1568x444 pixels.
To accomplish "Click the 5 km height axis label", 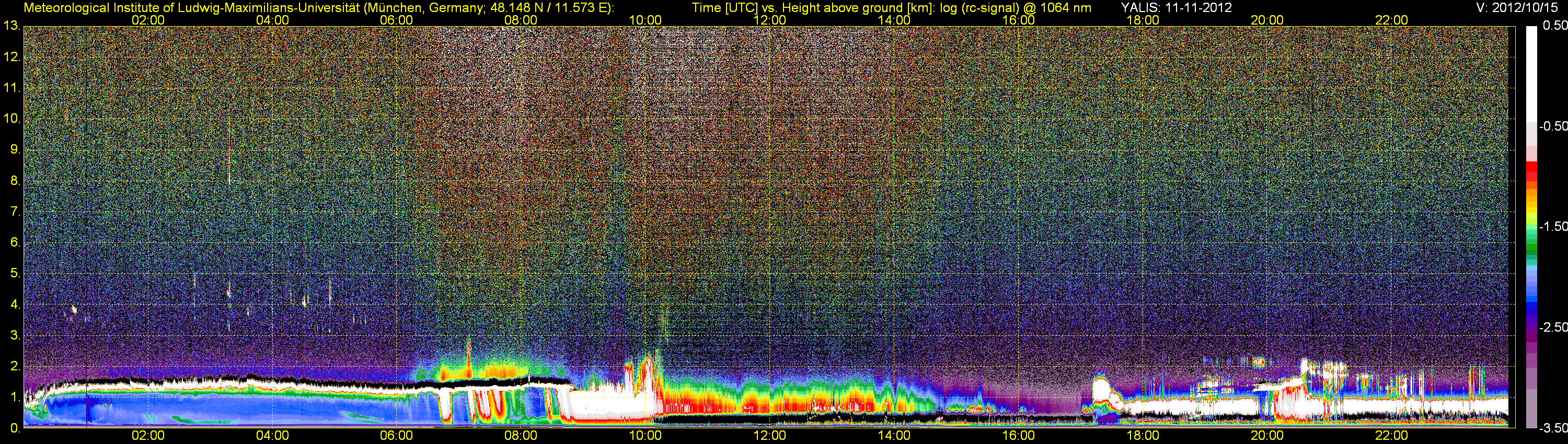I will [15, 274].
